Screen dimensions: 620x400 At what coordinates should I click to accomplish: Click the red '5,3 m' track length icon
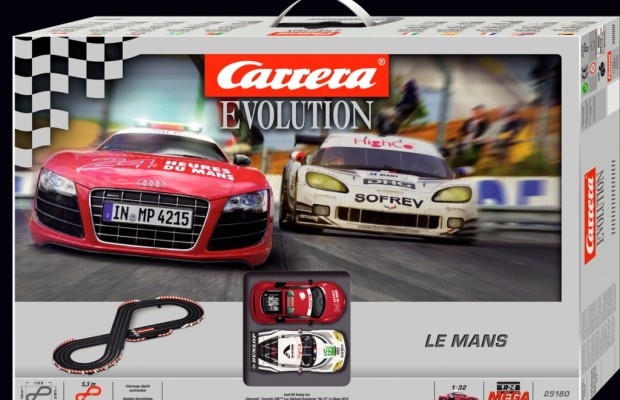click(x=88, y=391)
